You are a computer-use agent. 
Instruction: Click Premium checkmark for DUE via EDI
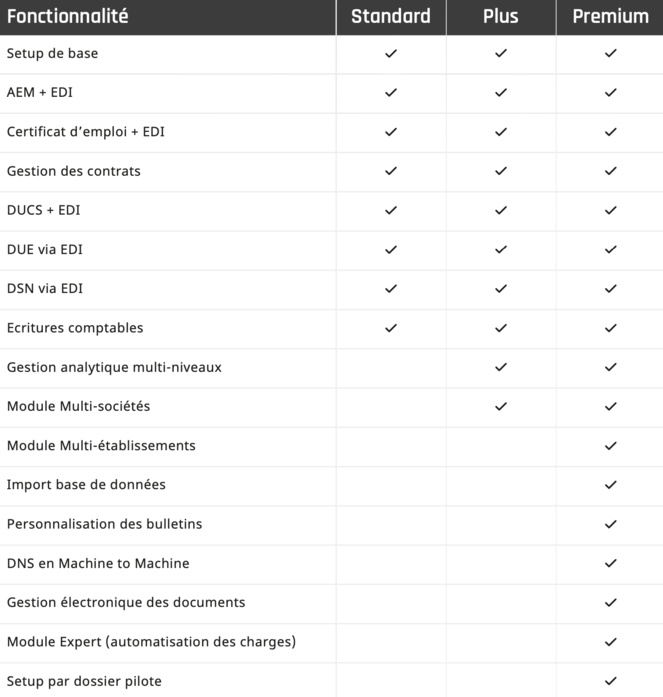(x=611, y=249)
